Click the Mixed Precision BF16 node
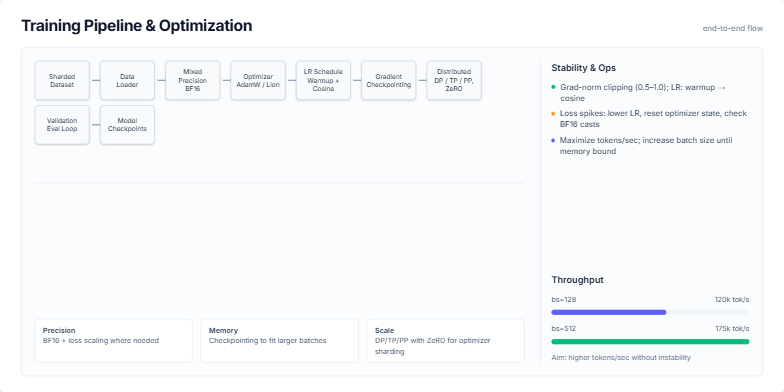This screenshot has width=784, height=392. pyautogui.click(x=192, y=80)
